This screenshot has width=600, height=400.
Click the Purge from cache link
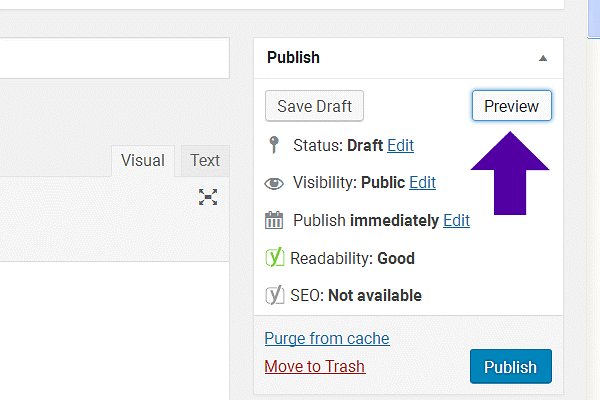pyautogui.click(x=327, y=338)
